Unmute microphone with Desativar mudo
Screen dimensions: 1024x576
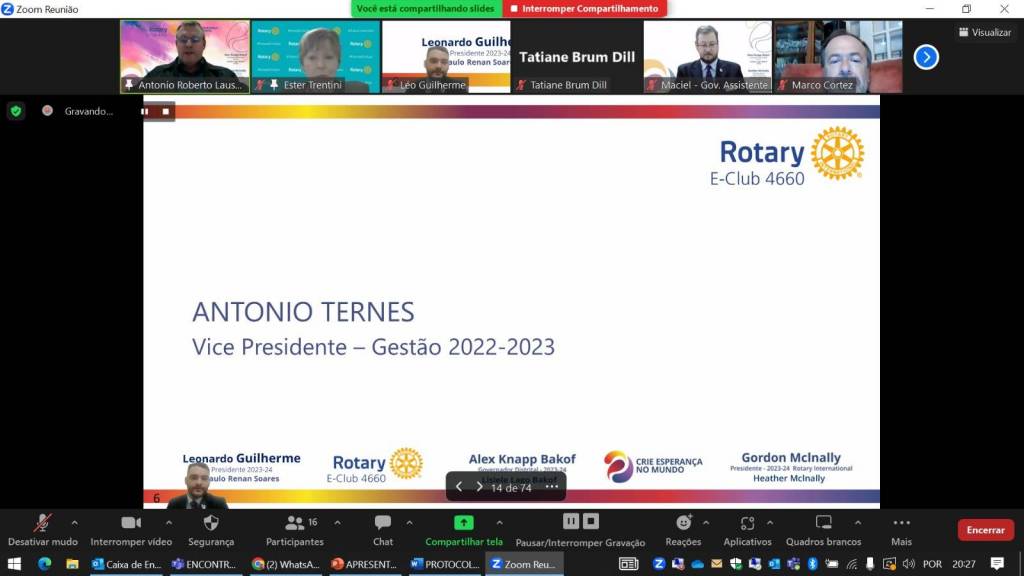(42, 523)
